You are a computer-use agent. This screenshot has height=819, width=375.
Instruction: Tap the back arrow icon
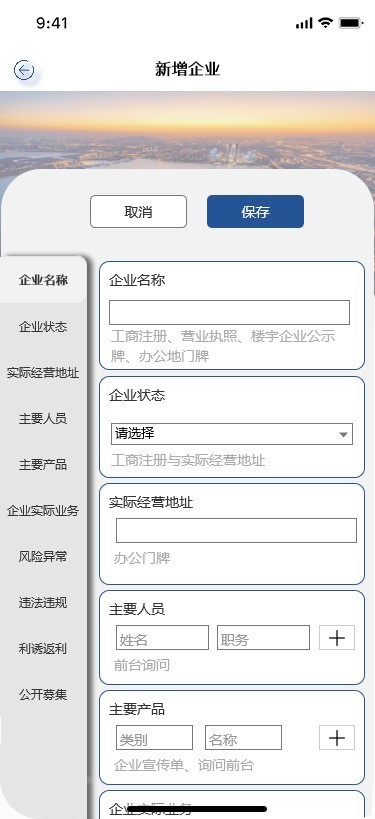tap(24, 70)
